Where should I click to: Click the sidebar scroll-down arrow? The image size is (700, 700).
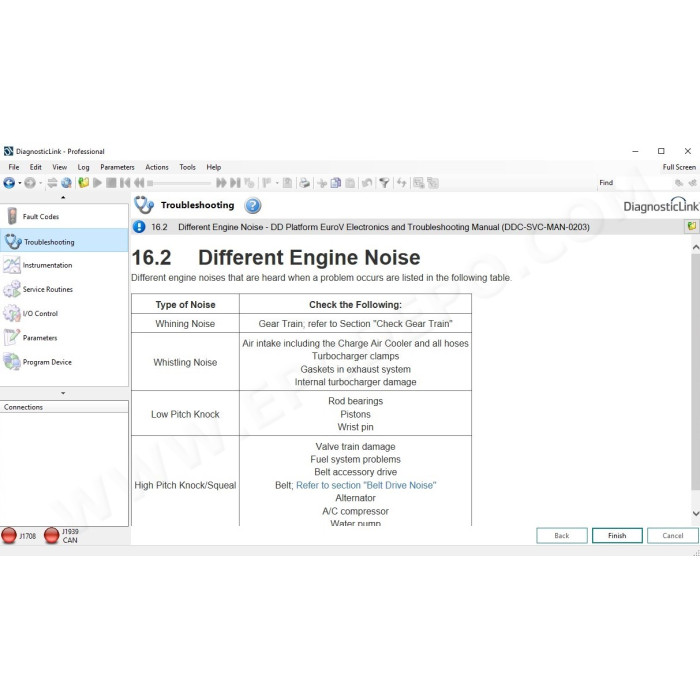pos(63,393)
